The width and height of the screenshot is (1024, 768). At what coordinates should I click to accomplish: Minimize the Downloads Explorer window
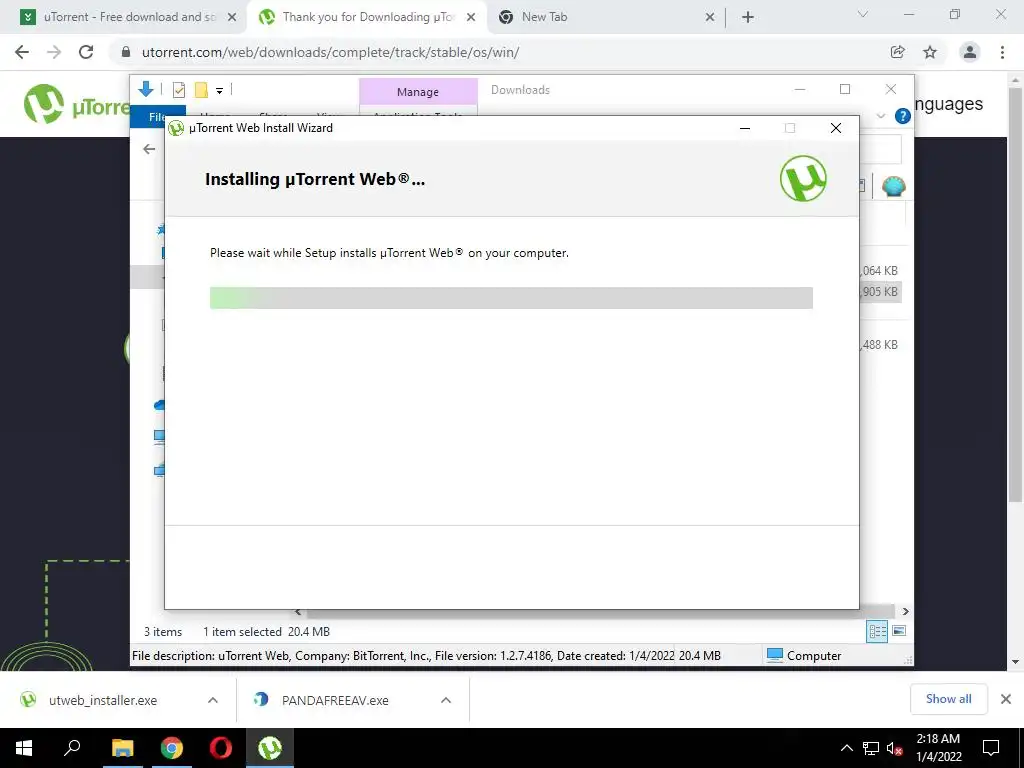[x=800, y=89]
